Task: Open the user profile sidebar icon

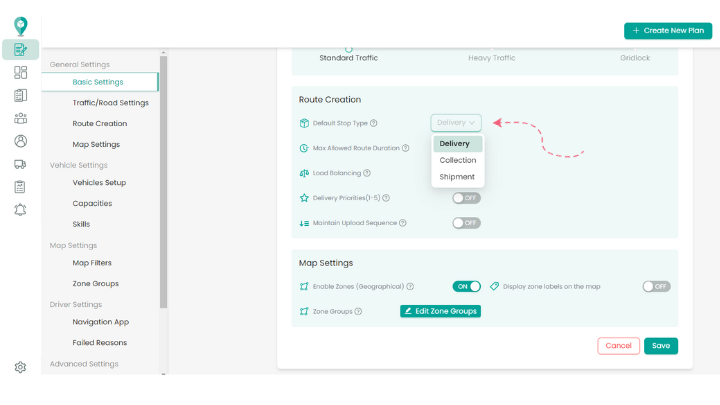Action: 20,141
